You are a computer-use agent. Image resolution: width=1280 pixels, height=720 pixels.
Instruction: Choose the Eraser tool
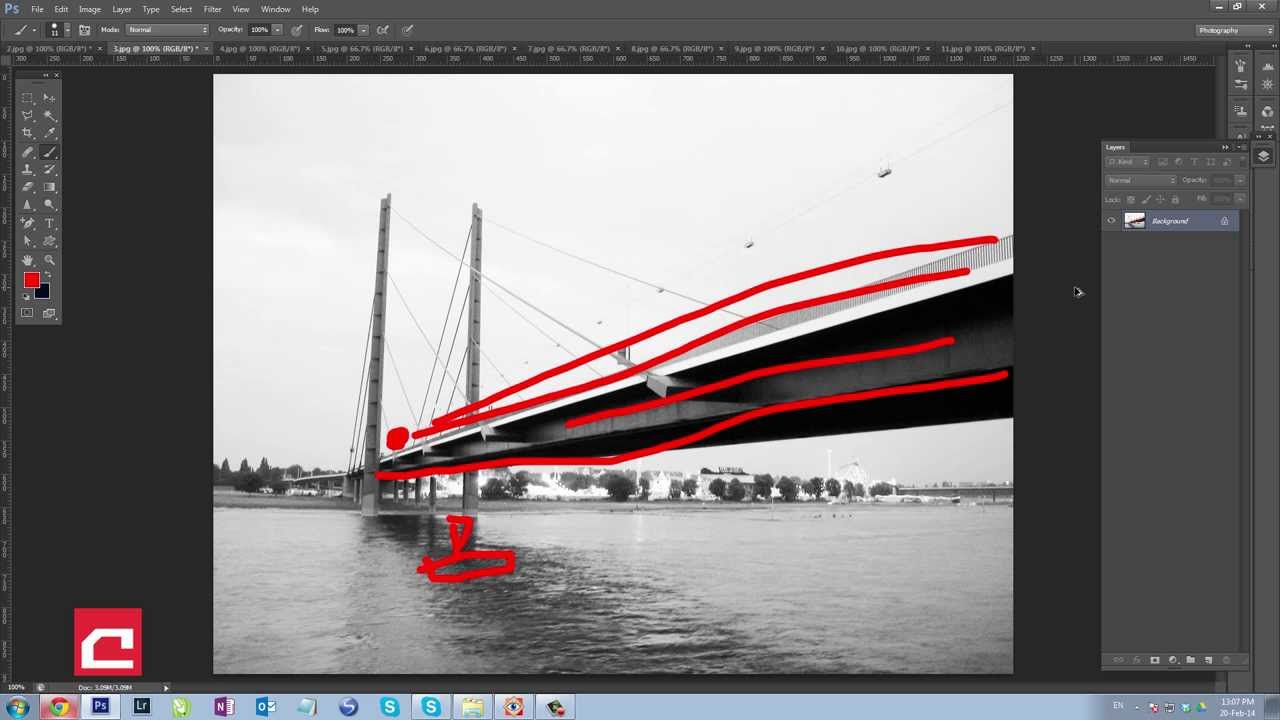tap(28, 187)
